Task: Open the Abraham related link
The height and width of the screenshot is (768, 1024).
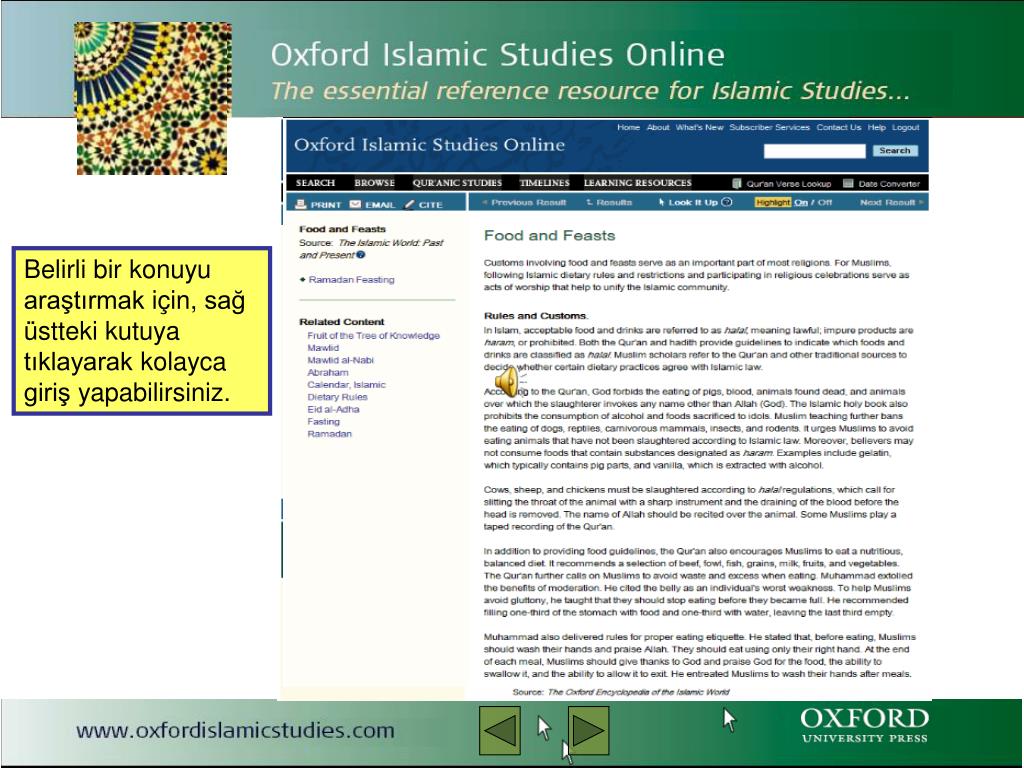Action: click(328, 372)
